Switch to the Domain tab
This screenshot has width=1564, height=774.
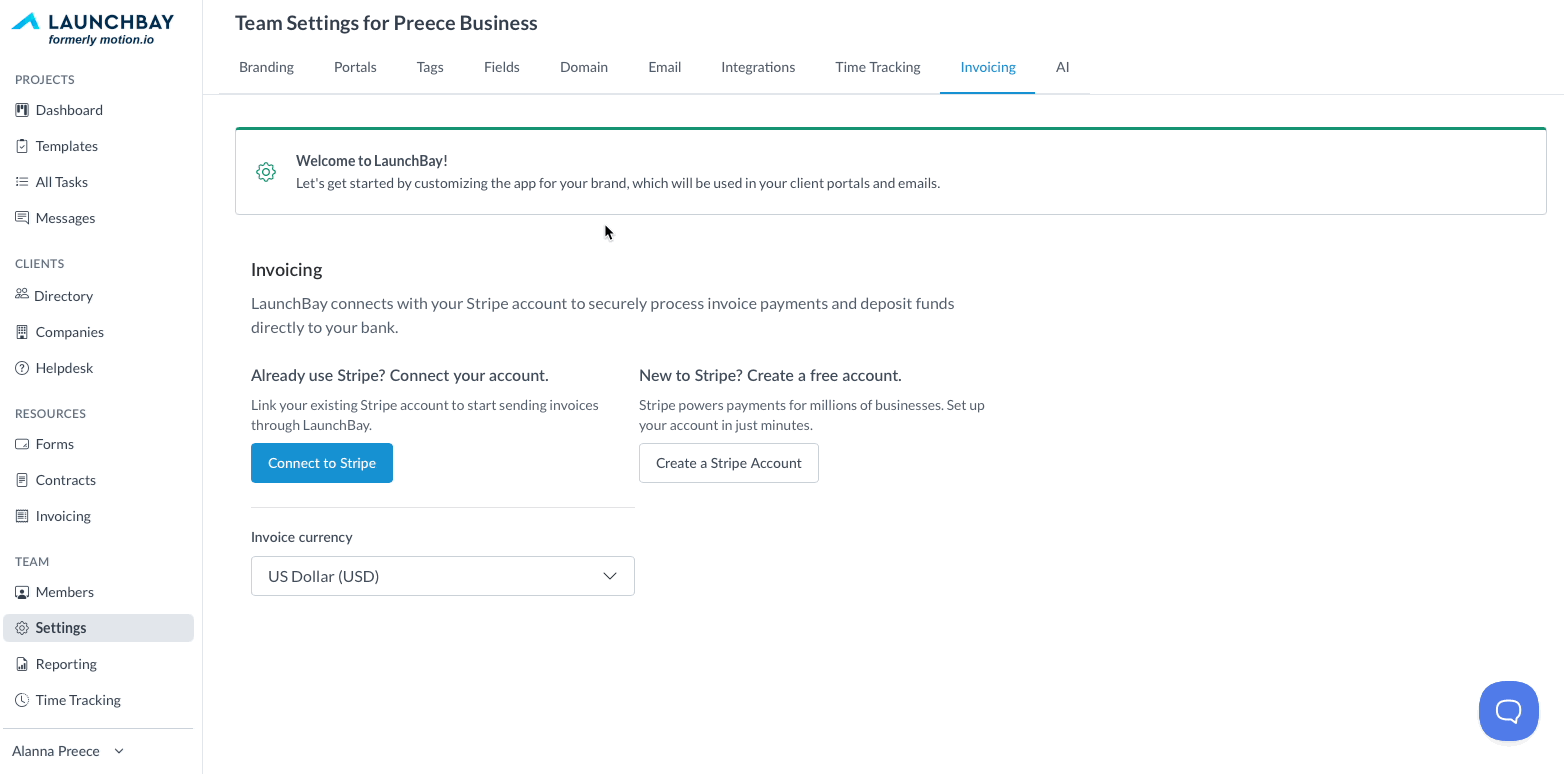point(584,67)
